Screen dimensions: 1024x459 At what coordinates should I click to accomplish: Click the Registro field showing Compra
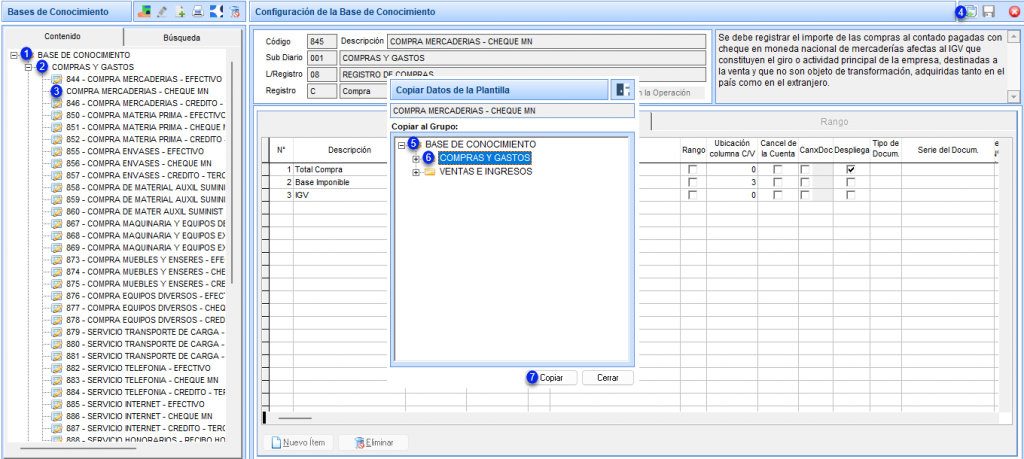[364, 91]
